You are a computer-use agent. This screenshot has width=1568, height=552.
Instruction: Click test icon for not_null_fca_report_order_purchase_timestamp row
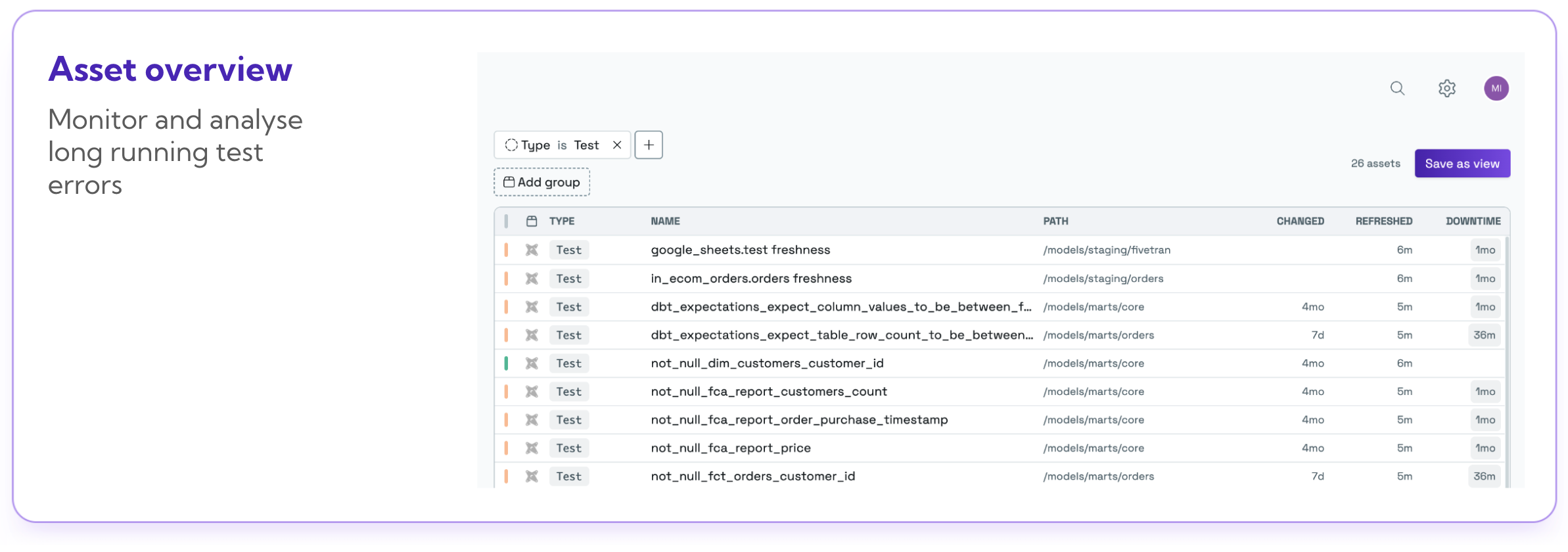(532, 420)
